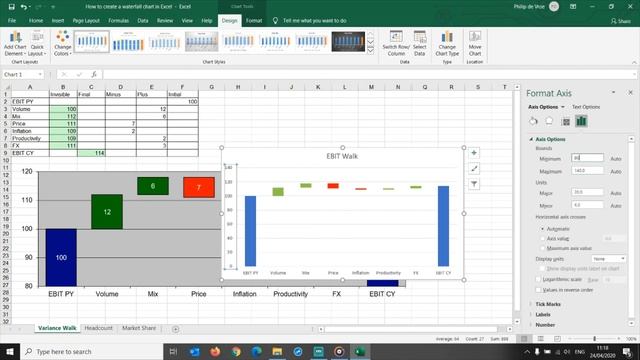
Task: Switch to the Insert ribbon tab
Action: (58, 20)
